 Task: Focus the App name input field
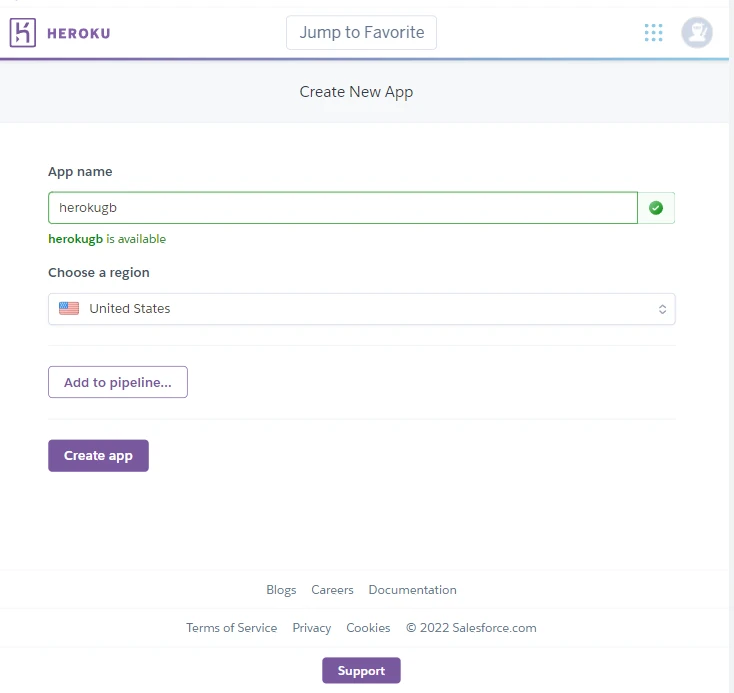(x=342, y=208)
